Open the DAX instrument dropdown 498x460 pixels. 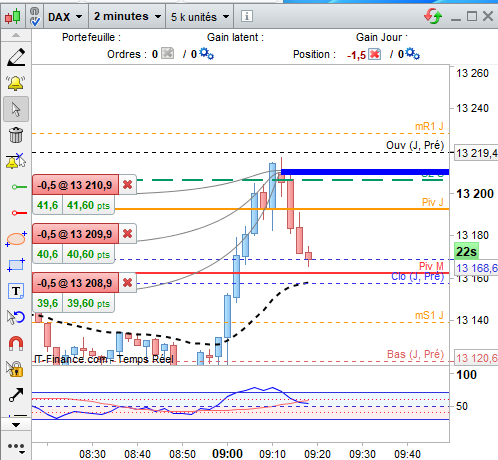[65, 17]
